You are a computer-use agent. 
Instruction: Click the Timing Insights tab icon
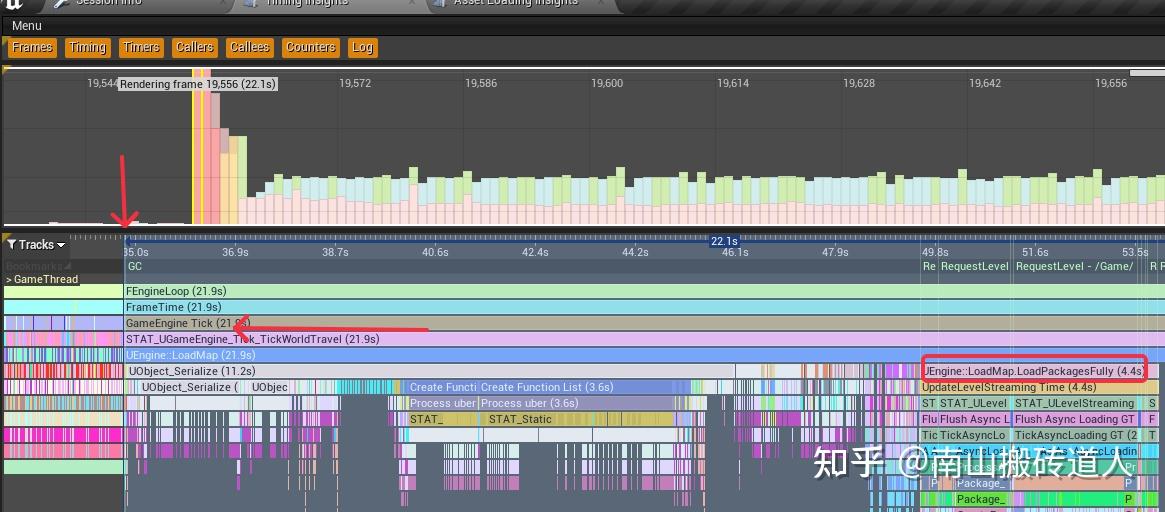pos(253,3)
